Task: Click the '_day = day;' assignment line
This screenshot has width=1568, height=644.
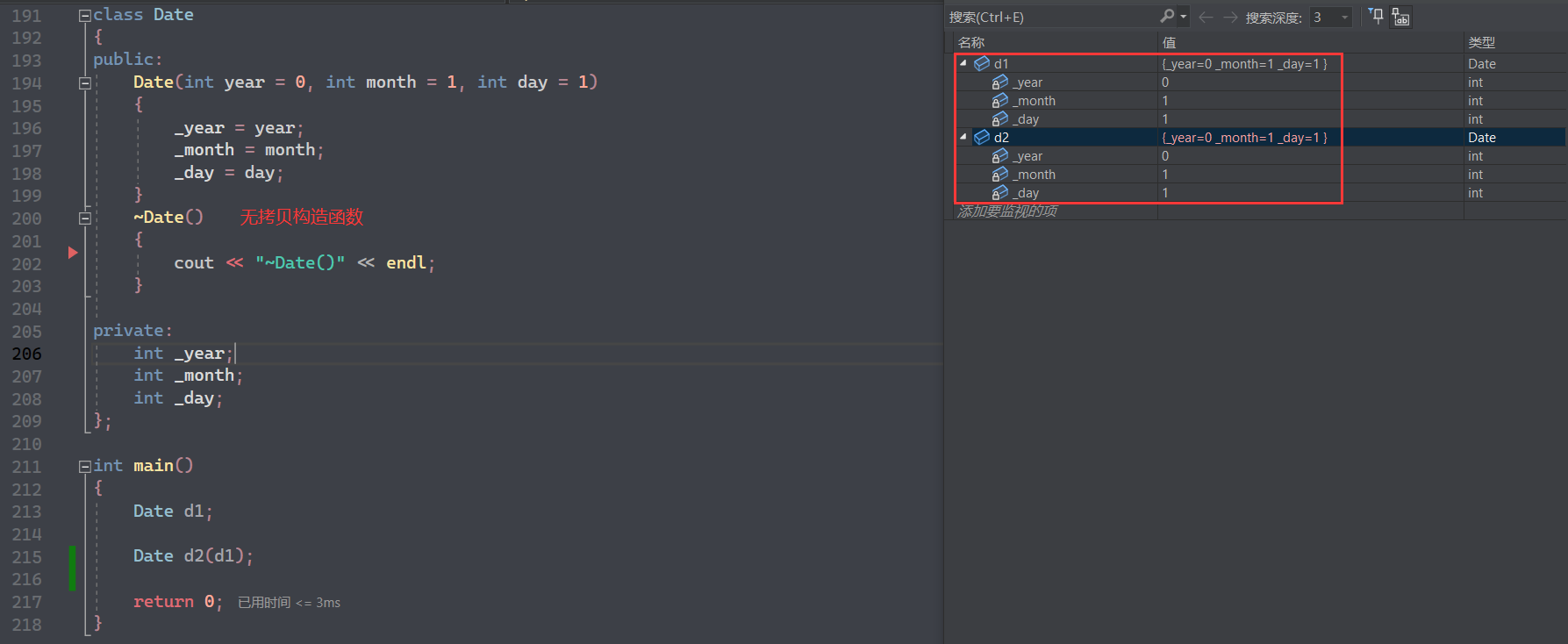Action: click(229, 173)
